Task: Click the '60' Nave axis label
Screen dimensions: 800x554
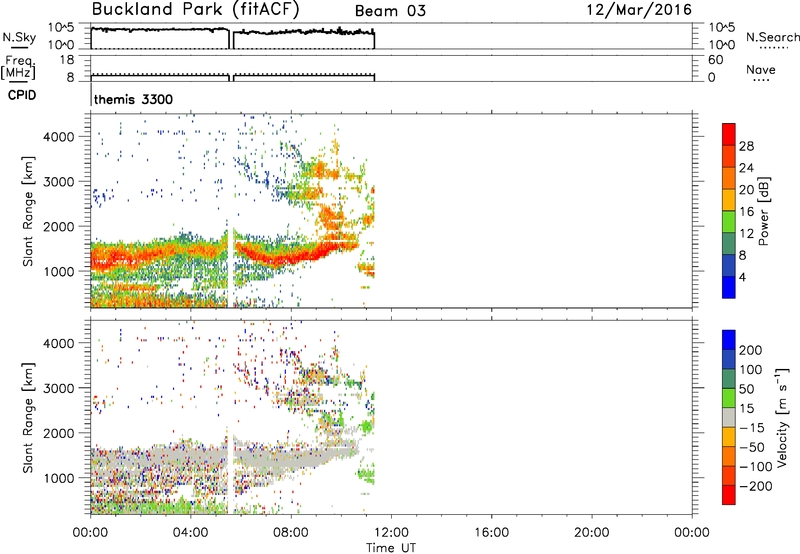Action: pos(716,60)
